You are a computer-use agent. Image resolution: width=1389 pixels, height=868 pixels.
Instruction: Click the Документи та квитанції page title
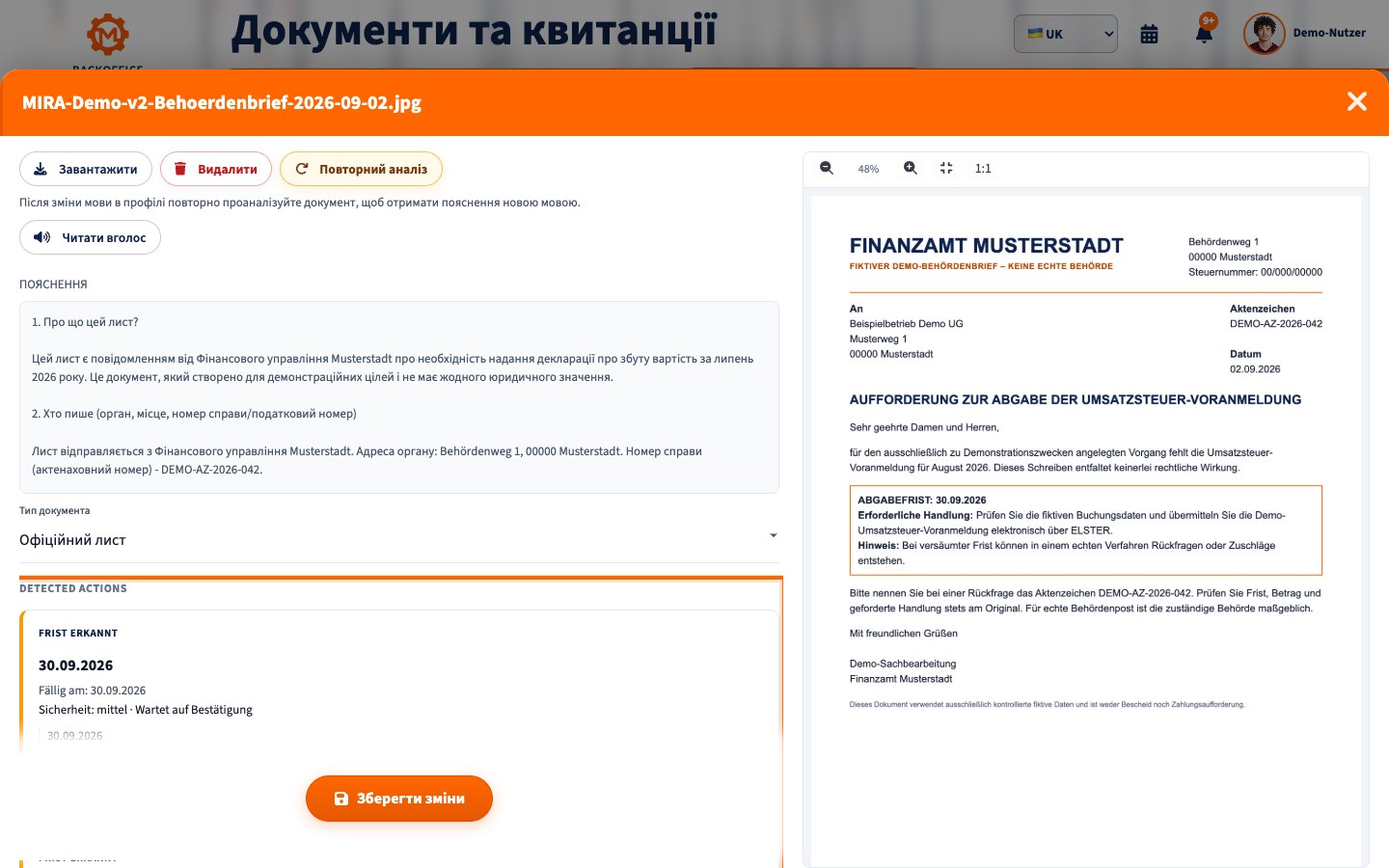[474, 31]
